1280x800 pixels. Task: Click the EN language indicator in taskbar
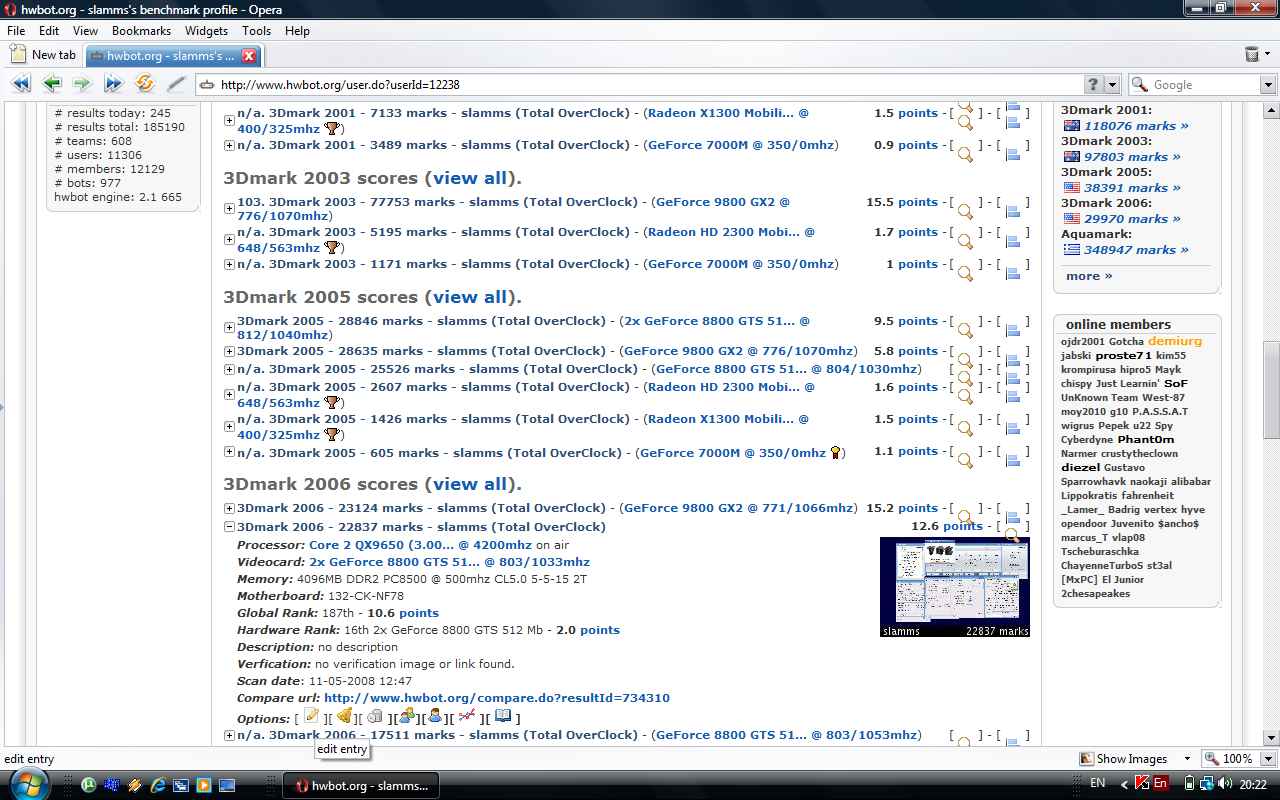1097,784
